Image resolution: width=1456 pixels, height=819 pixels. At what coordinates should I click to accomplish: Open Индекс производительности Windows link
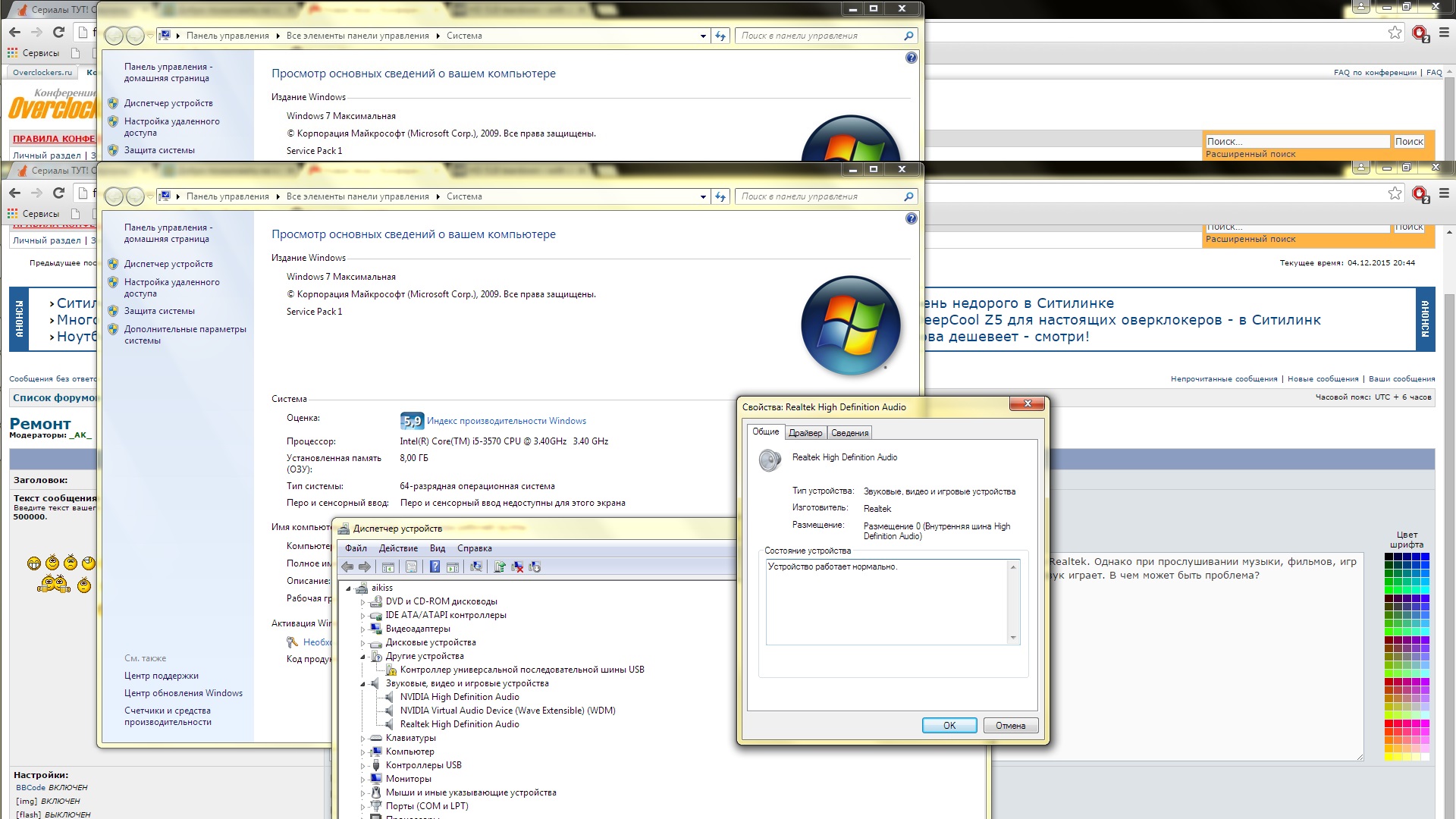[x=507, y=421]
